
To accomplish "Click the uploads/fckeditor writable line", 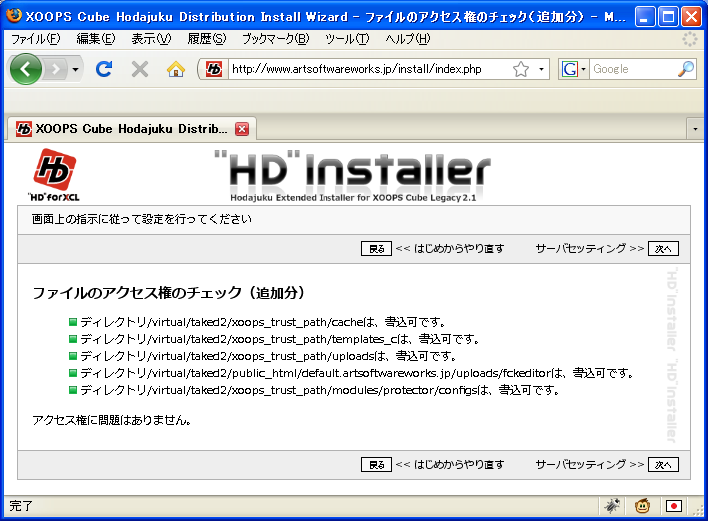I will 358,373.
